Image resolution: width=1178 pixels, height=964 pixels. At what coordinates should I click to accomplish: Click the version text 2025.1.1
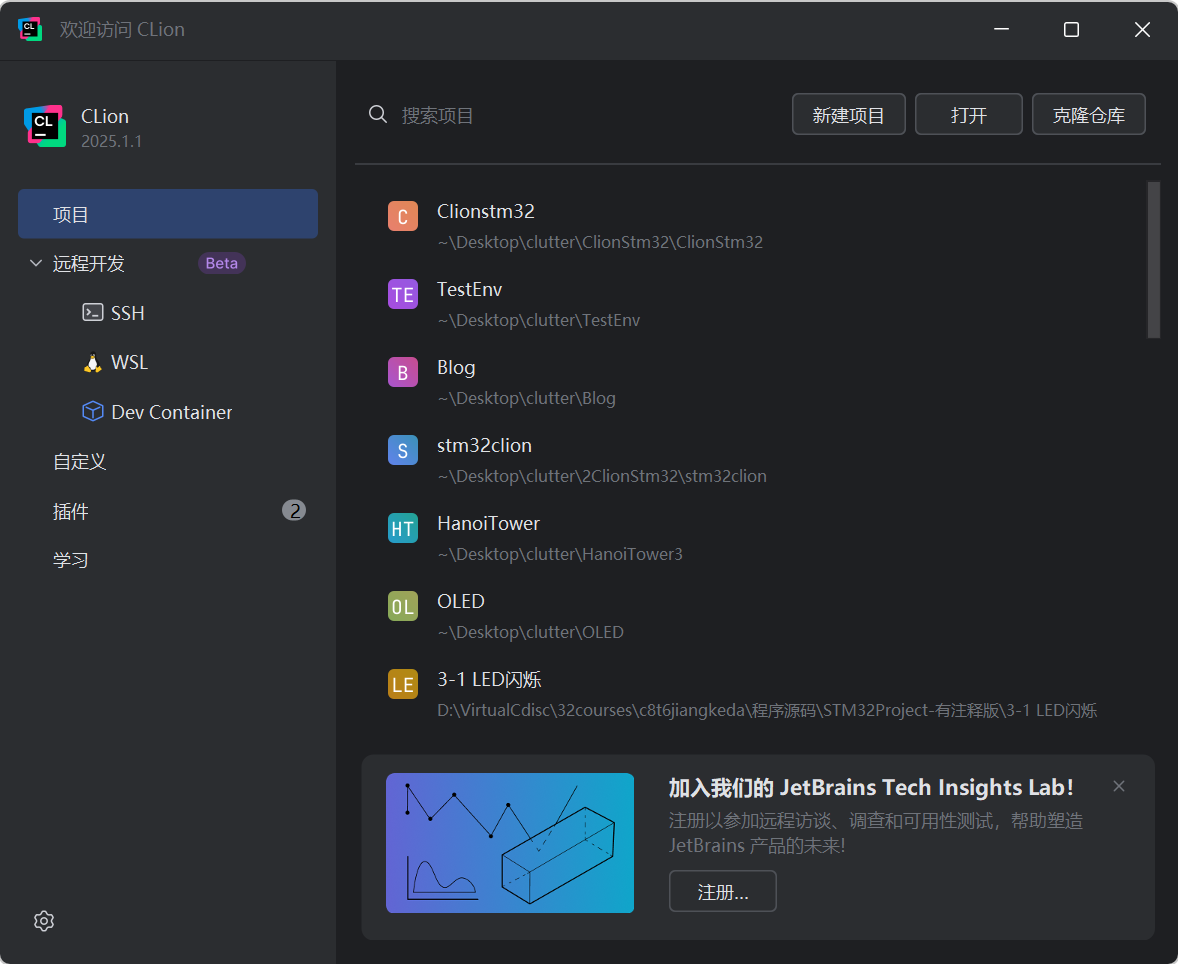pyautogui.click(x=111, y=141)
